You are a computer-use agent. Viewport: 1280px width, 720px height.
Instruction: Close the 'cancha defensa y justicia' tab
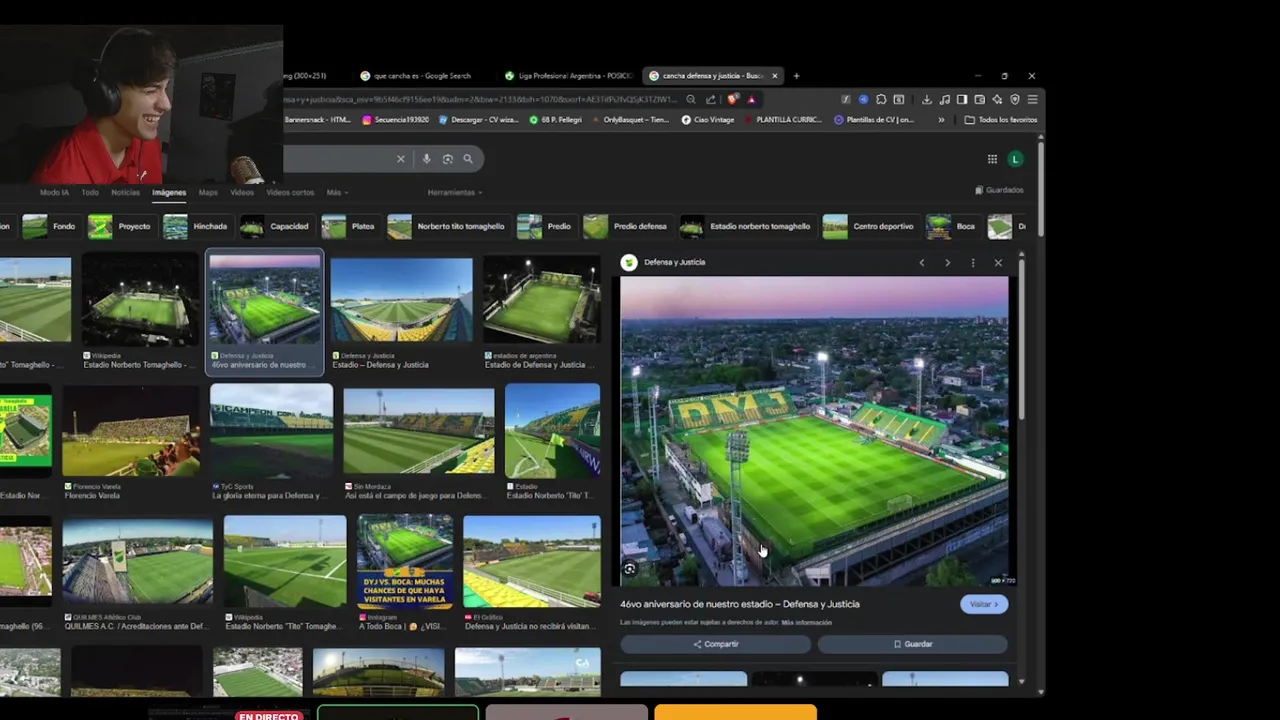tap(774, 76)
